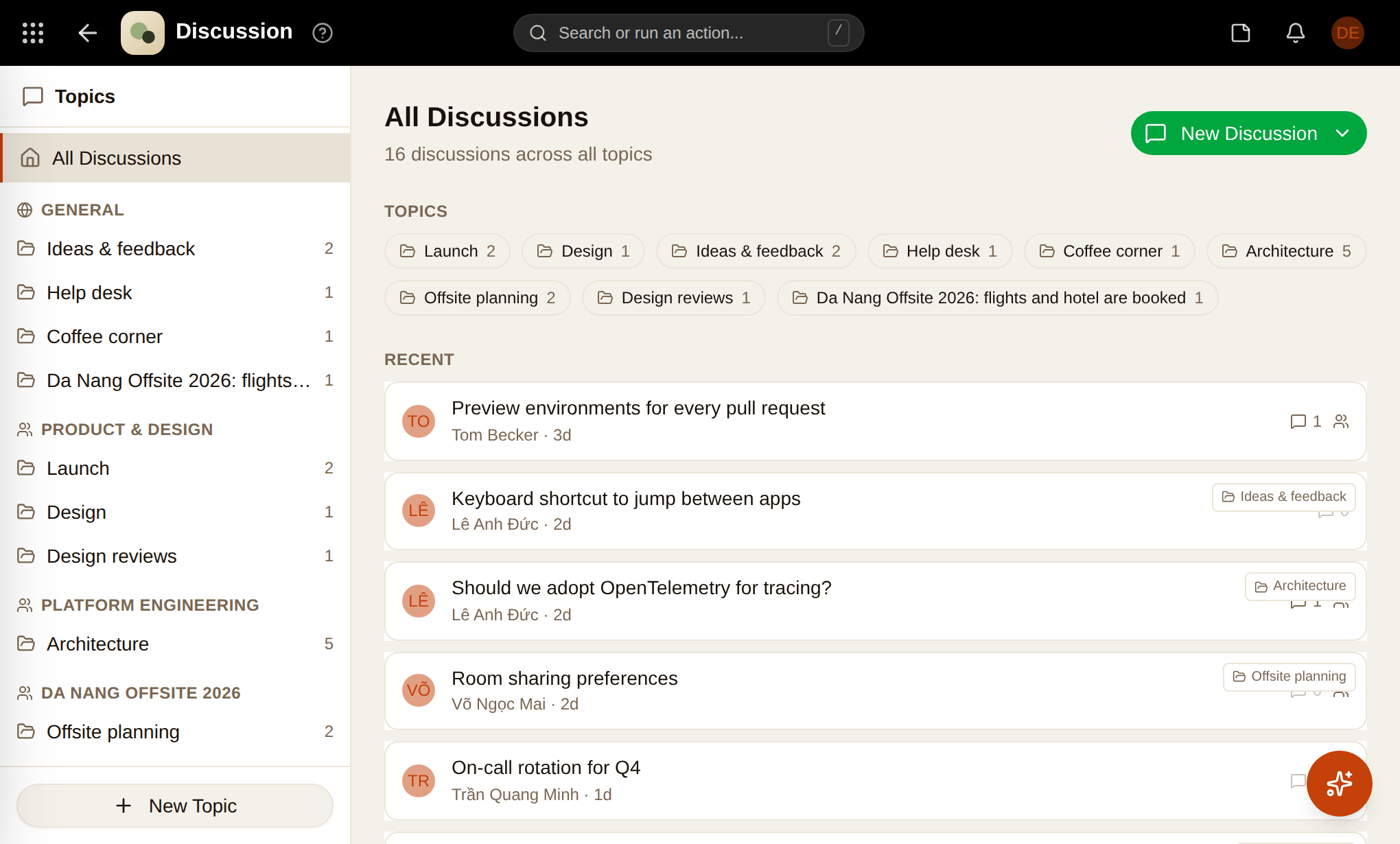The image size is (1400, 844).
Task: Open Launch topic in sidebar
Action: pos(175,468)
